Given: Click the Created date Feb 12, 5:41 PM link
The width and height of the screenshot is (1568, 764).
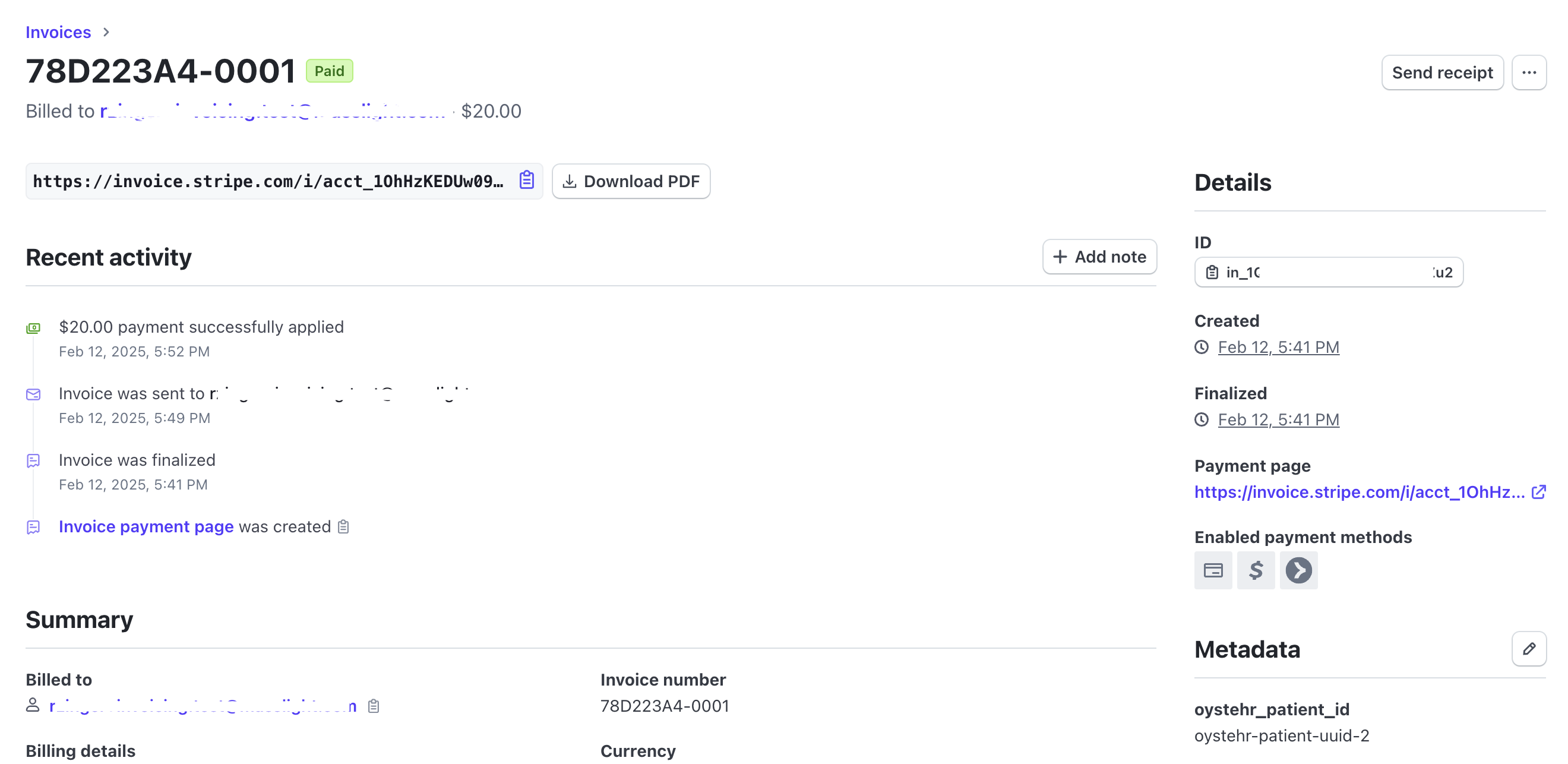Looking at the screenshot, I should pyautogui.click(x=1278, y=347).
